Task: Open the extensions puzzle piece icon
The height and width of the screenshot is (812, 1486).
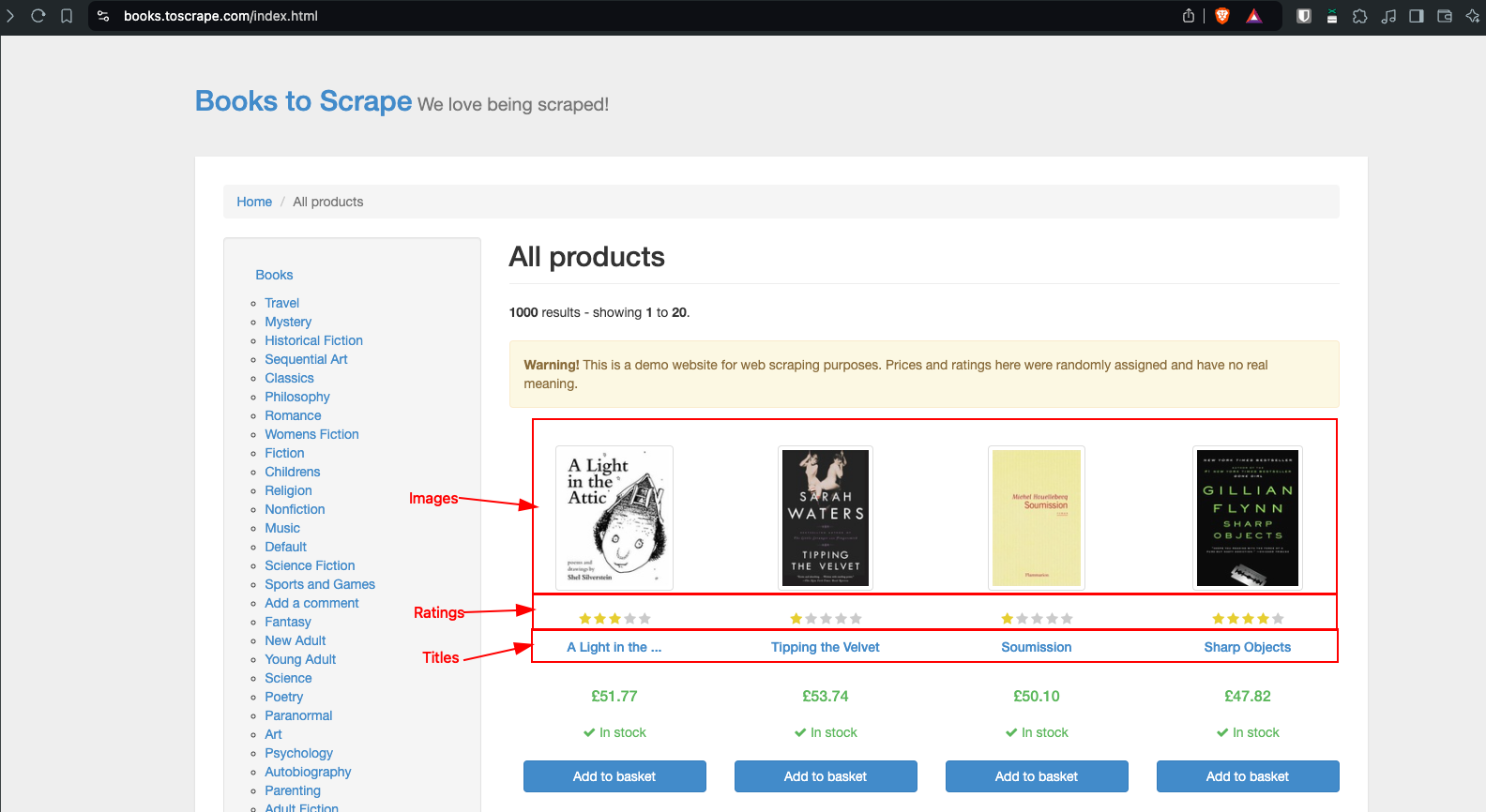Action: tap(1360, 16)
